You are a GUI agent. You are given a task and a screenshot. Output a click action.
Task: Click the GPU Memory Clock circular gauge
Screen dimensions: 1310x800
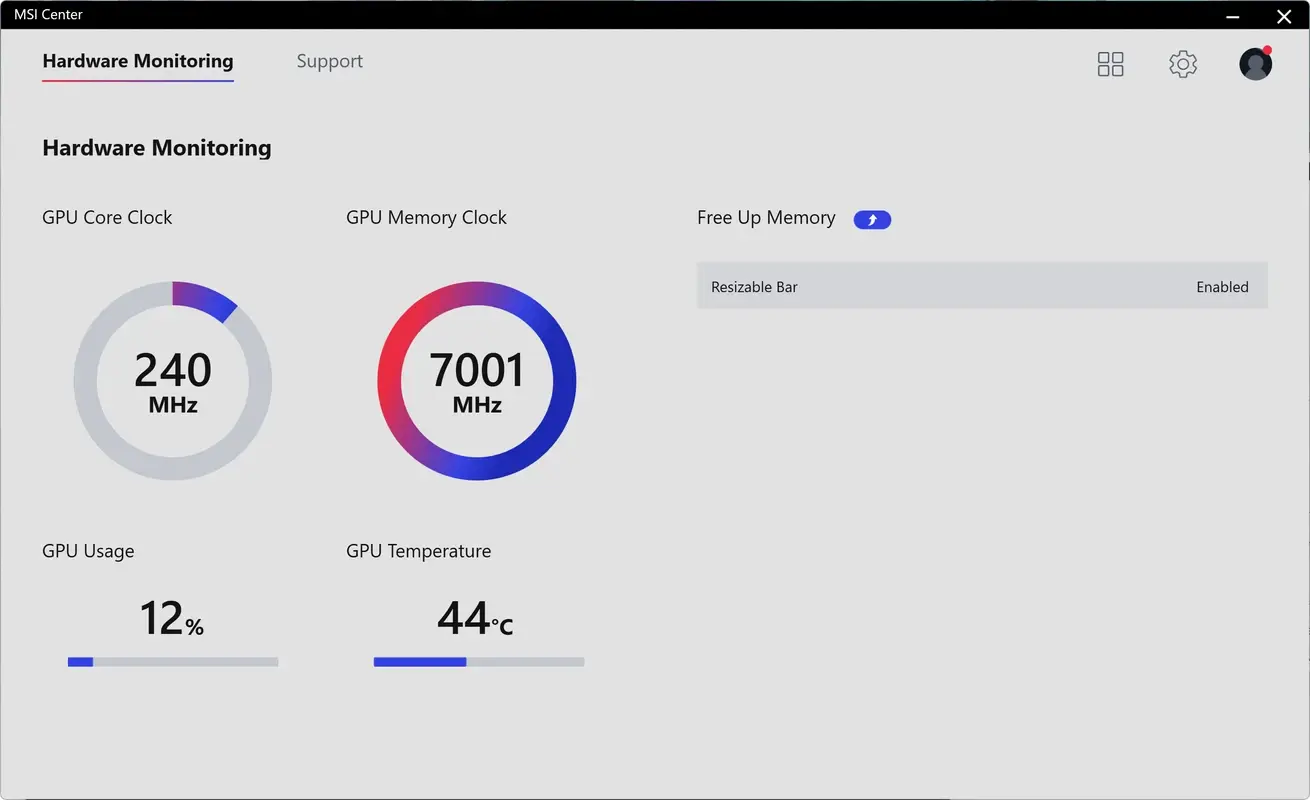click(x=477, y=381)
